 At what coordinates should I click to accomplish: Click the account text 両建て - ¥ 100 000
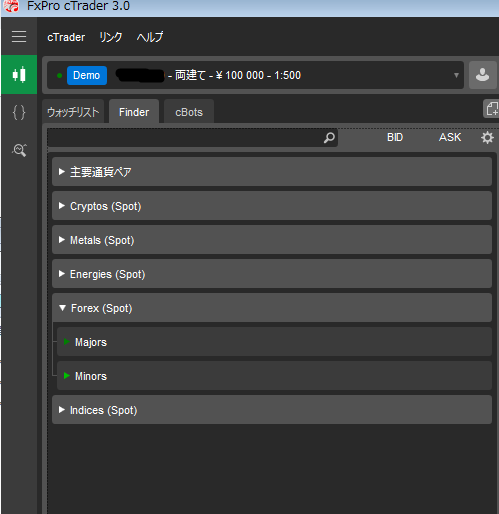click(220, 75)
